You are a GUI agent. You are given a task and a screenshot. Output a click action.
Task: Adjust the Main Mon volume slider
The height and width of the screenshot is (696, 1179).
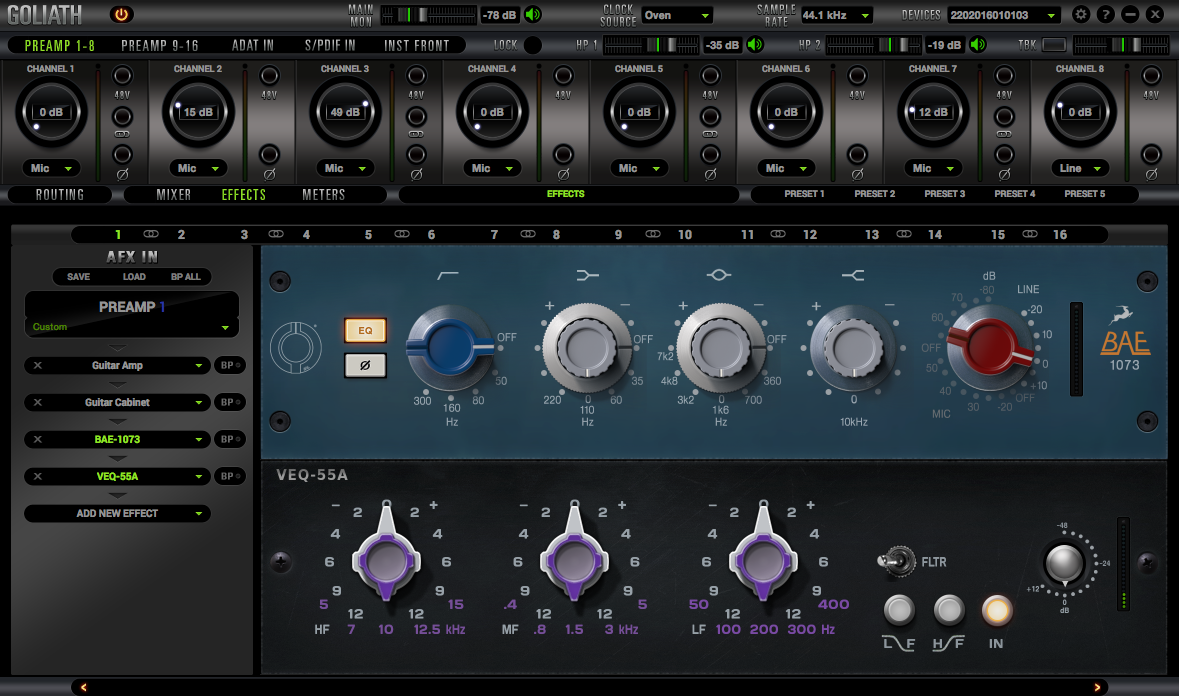(x=429, y=15)
